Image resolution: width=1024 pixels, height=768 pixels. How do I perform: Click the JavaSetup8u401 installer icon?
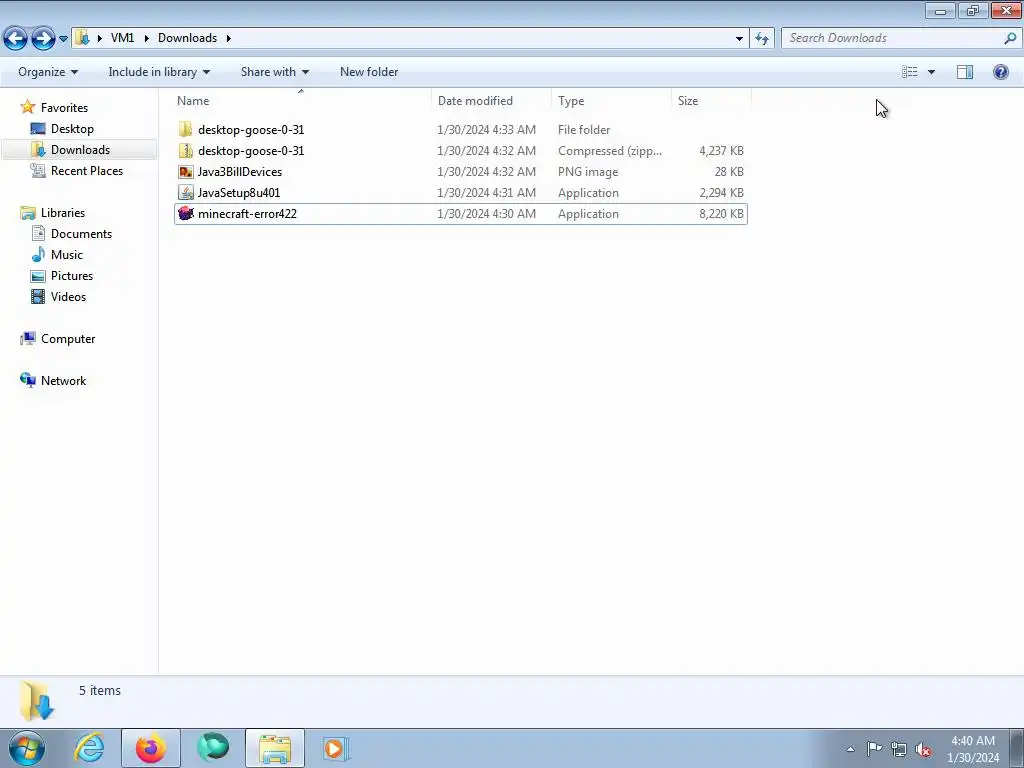[186, 193]
